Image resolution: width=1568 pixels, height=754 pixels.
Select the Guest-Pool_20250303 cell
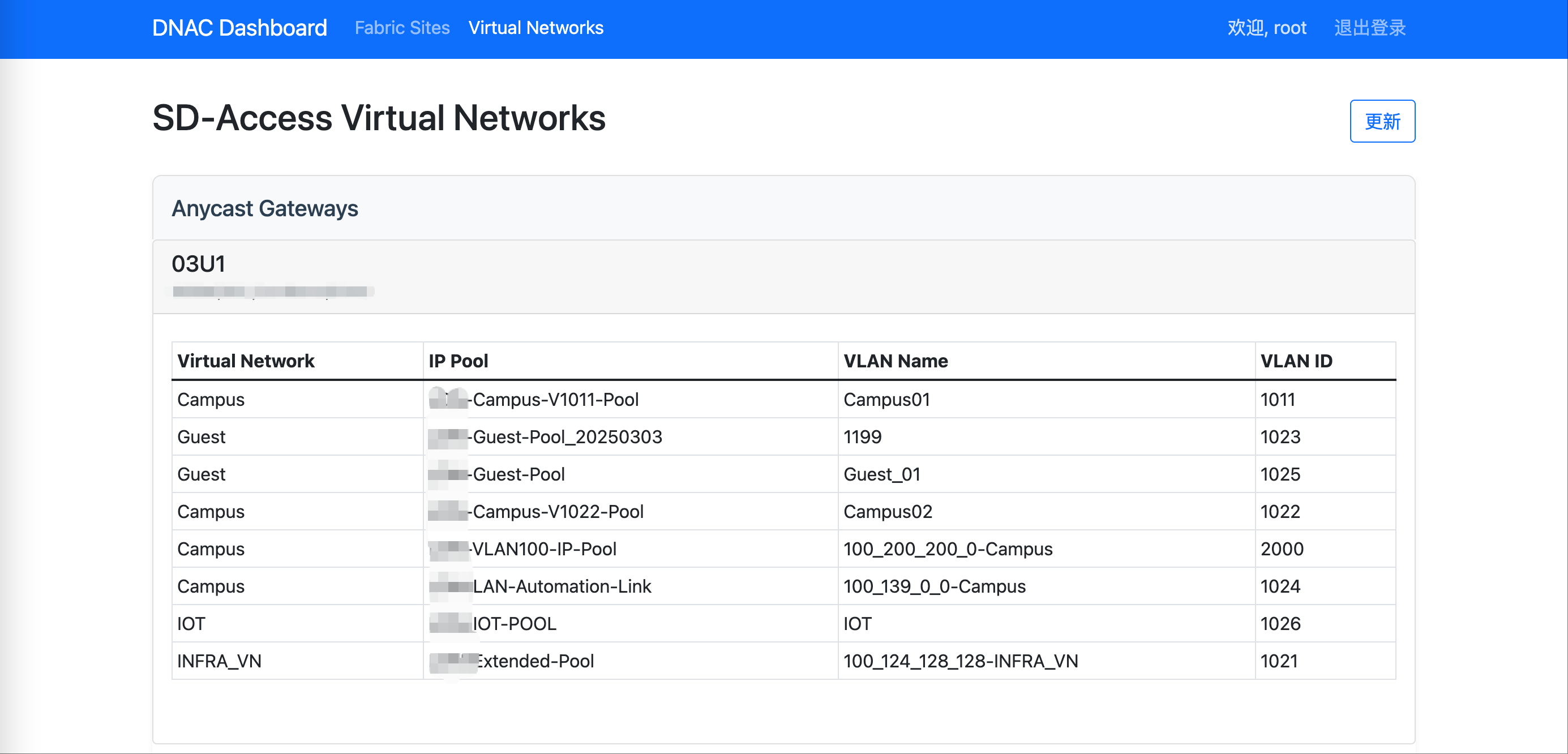(x=631, y=437)
